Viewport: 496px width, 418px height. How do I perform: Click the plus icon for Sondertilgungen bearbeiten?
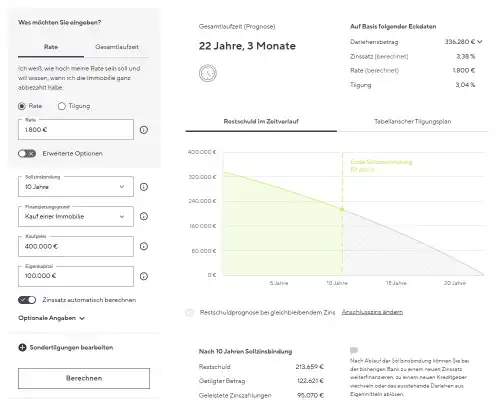tap(22, 348)
